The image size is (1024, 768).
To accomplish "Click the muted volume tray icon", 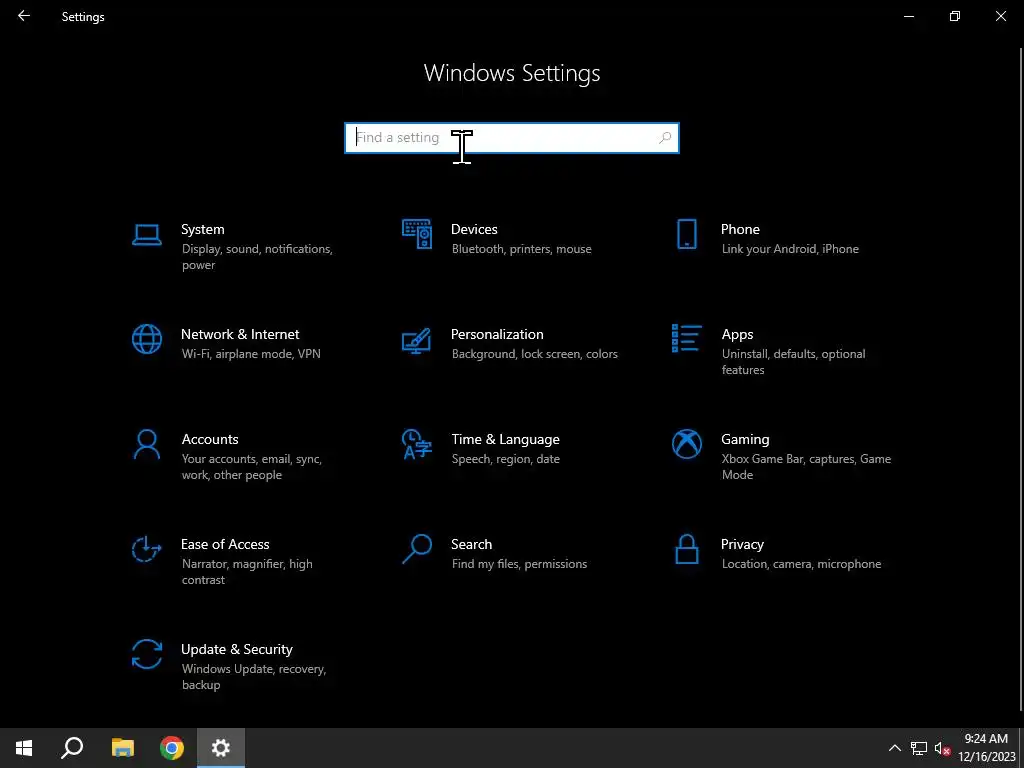I will (x=942, y=748).
